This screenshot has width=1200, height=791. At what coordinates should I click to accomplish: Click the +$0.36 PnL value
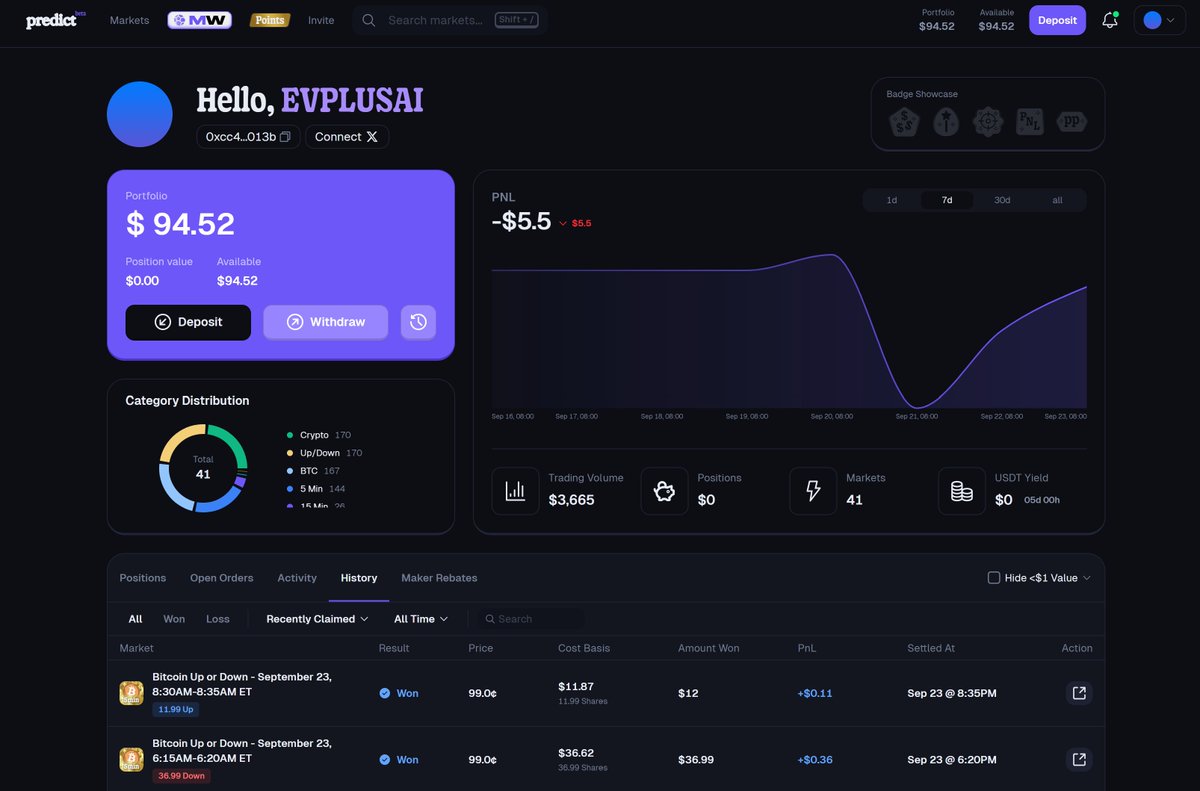815,760
